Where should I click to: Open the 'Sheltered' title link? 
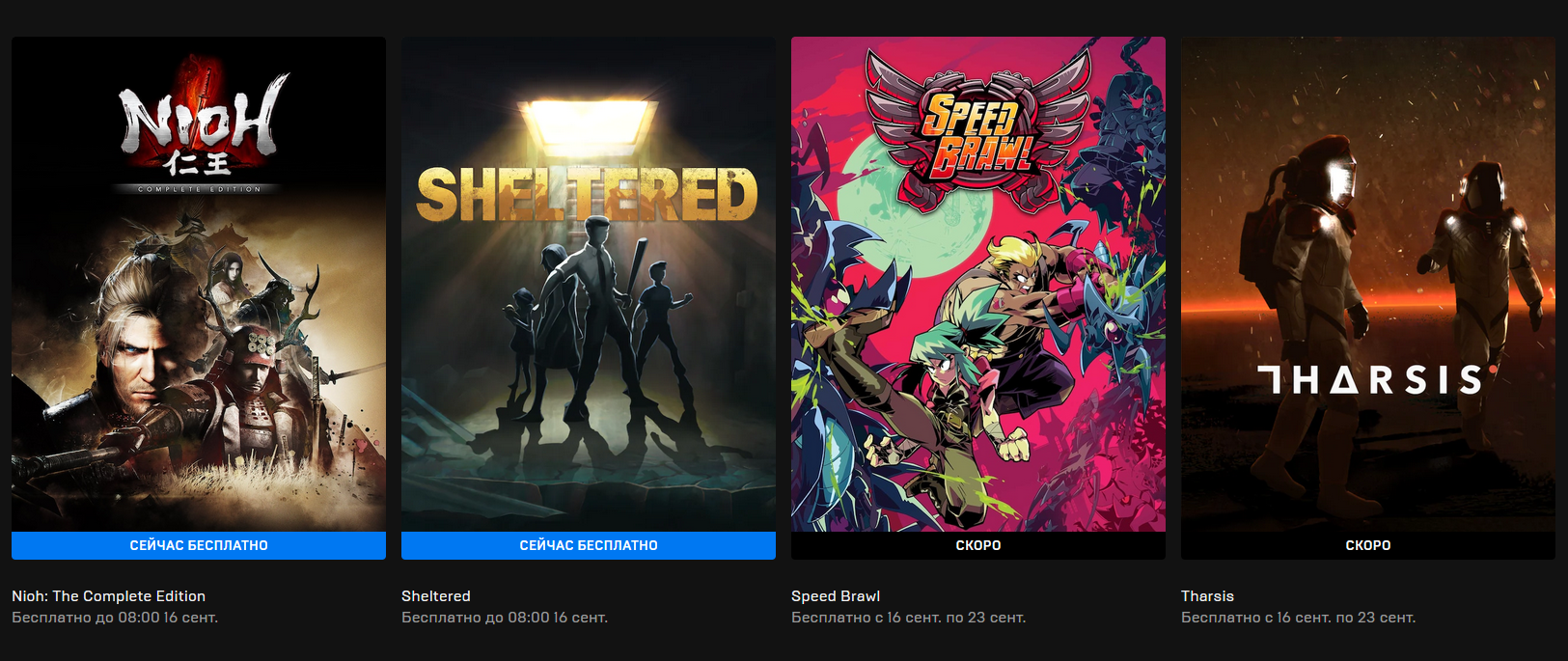coord(436,596)
